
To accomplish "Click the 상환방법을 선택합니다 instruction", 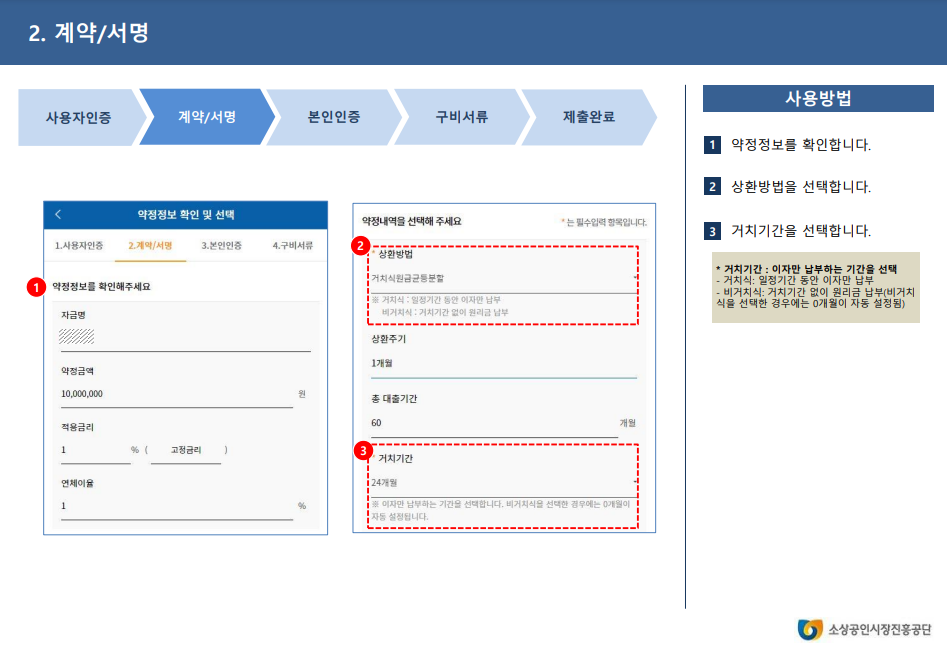I will [801, 187].
